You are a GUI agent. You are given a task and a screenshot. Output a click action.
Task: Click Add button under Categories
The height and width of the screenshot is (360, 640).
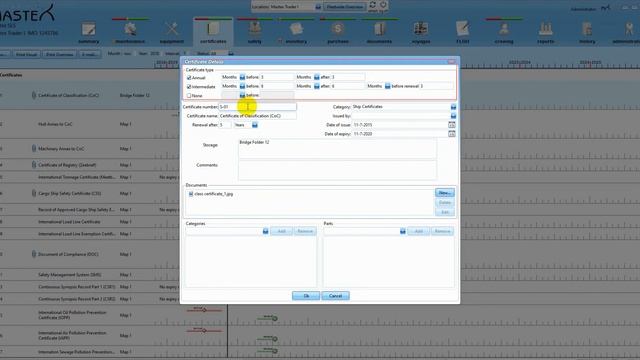[x=281, y=231]
